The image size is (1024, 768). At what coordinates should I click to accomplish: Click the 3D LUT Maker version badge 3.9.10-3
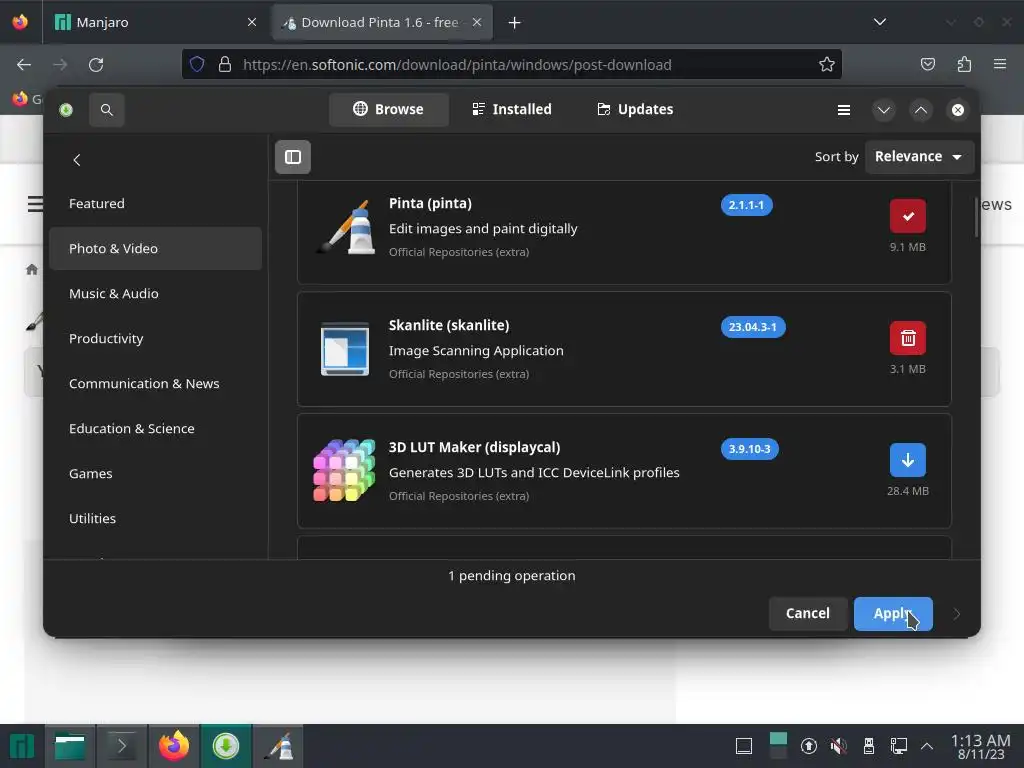(x=750, y=449)
